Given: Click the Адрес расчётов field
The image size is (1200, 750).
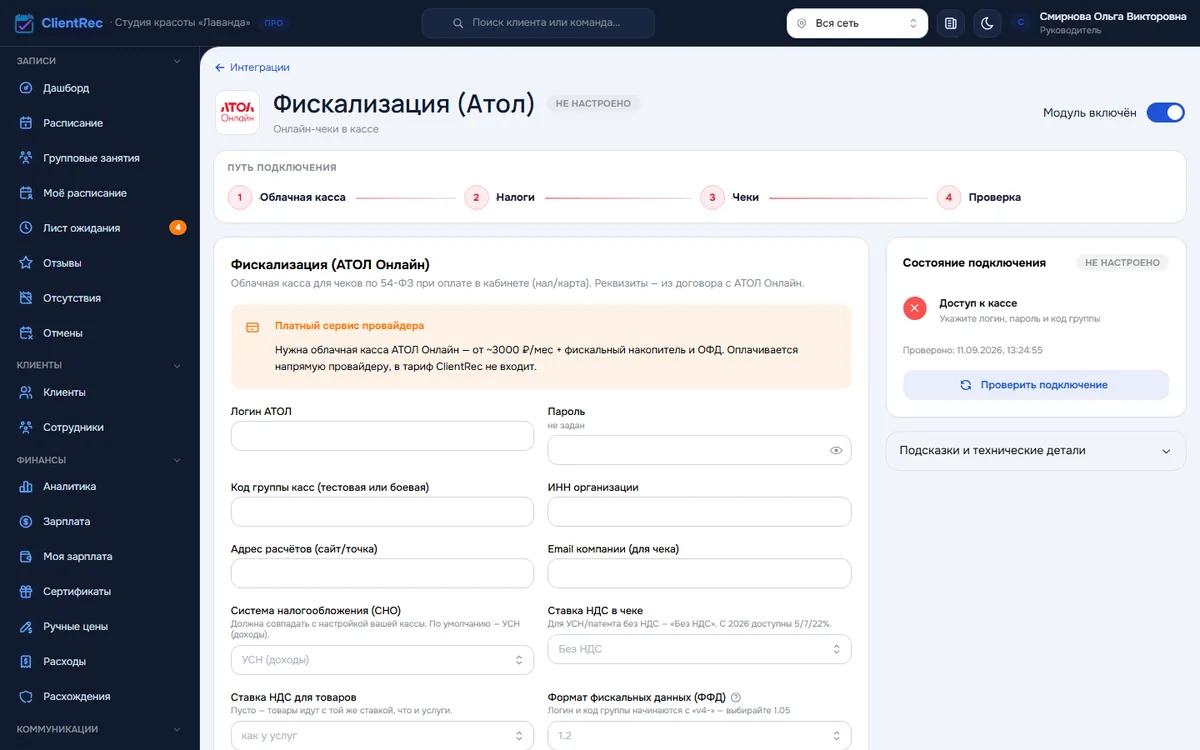Looking at the screenshot, I should tap(382, 573).
